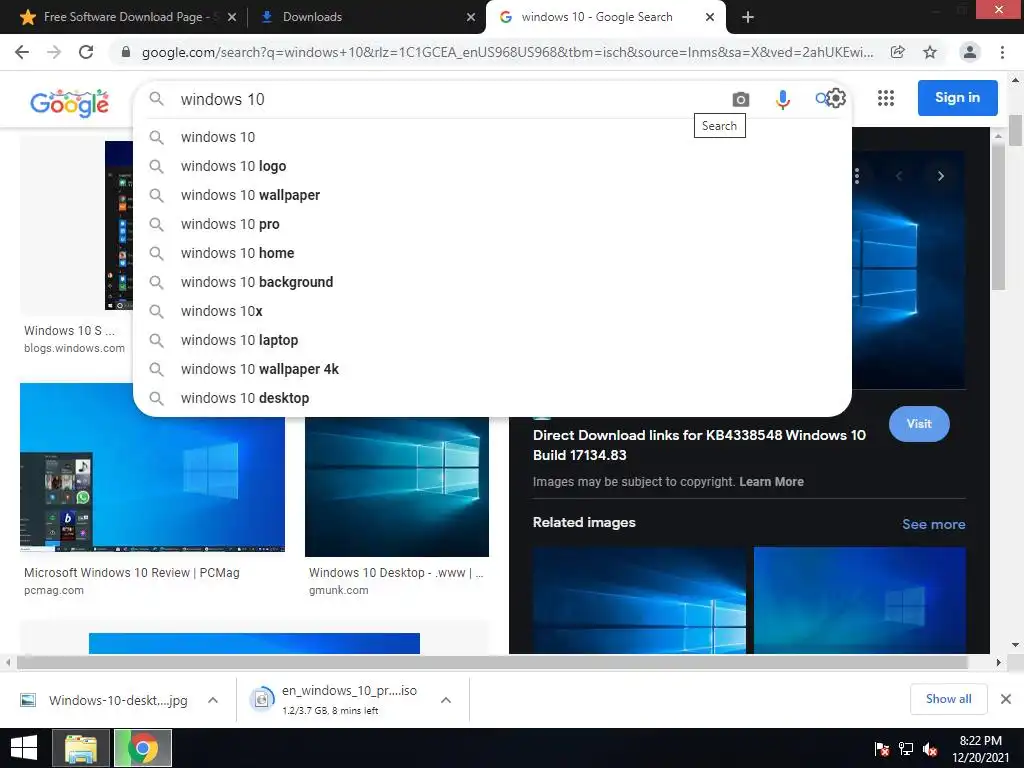Open the Windows Start menu
The width and height of the screenshot is (1024, 768).
(x=24, y=748)
